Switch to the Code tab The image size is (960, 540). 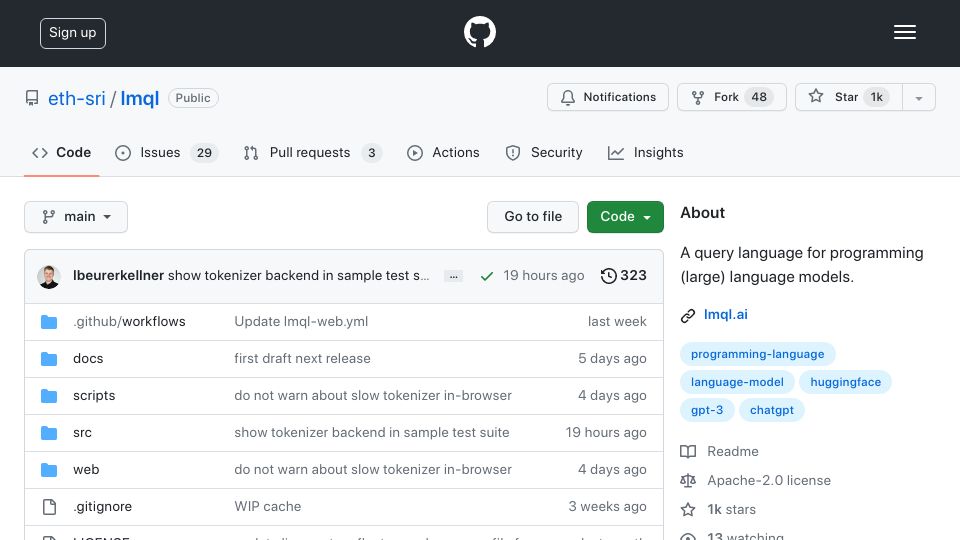click(61, 153)
